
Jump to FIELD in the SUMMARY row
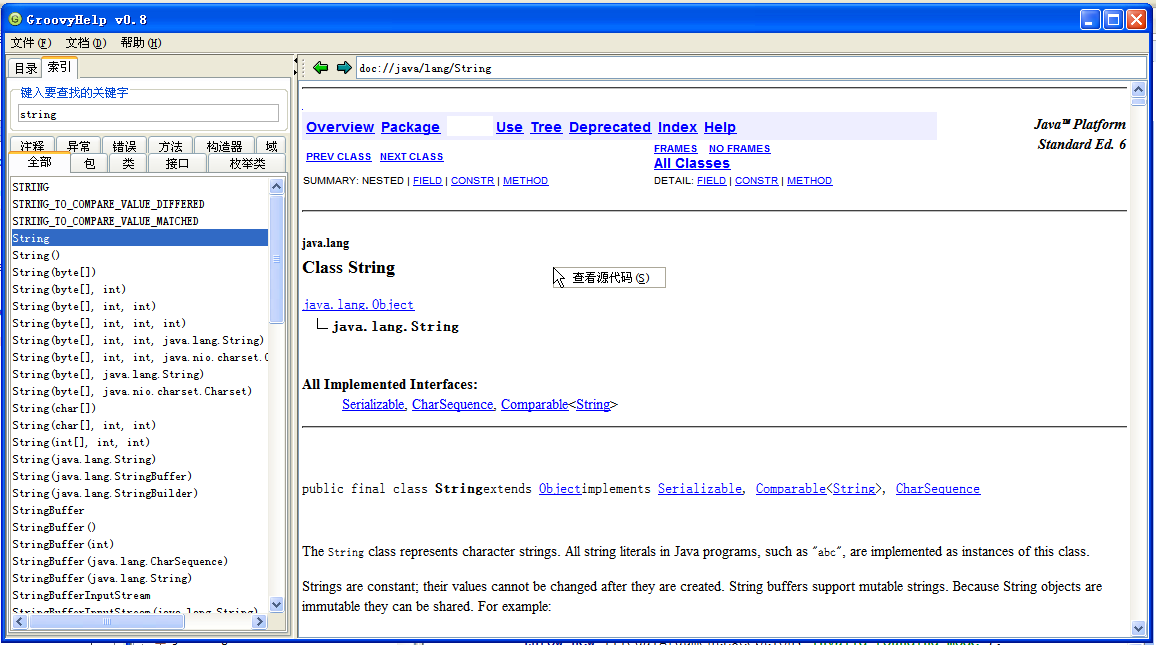click(428, 181)
